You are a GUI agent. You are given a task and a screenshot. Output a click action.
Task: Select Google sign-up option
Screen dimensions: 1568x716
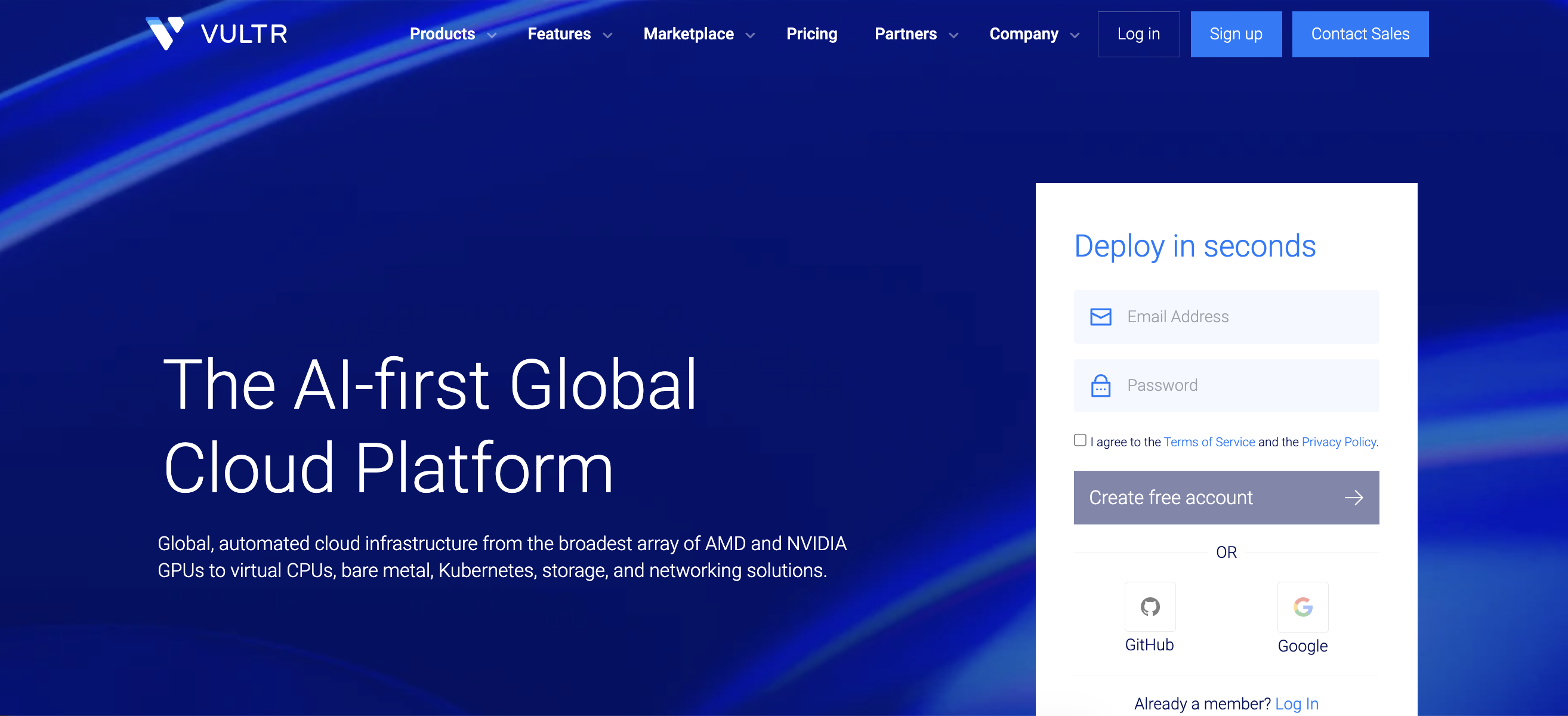coord(1302,607)
